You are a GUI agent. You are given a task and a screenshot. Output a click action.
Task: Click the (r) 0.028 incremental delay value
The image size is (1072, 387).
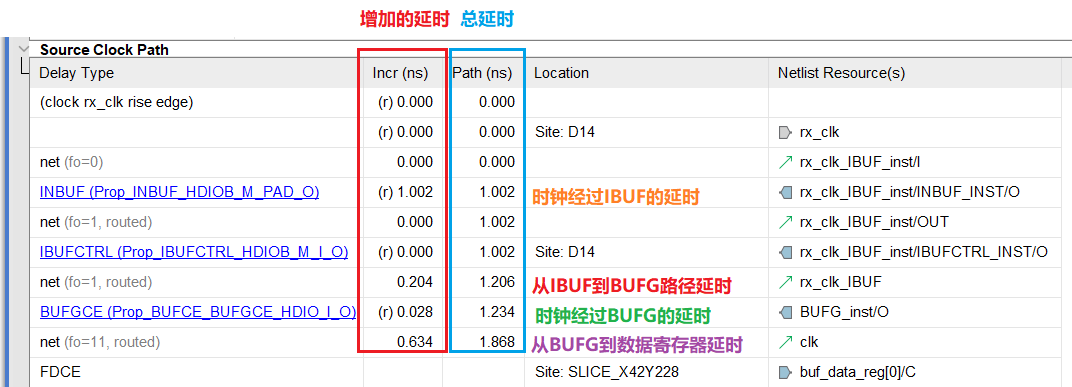[405, 312]
